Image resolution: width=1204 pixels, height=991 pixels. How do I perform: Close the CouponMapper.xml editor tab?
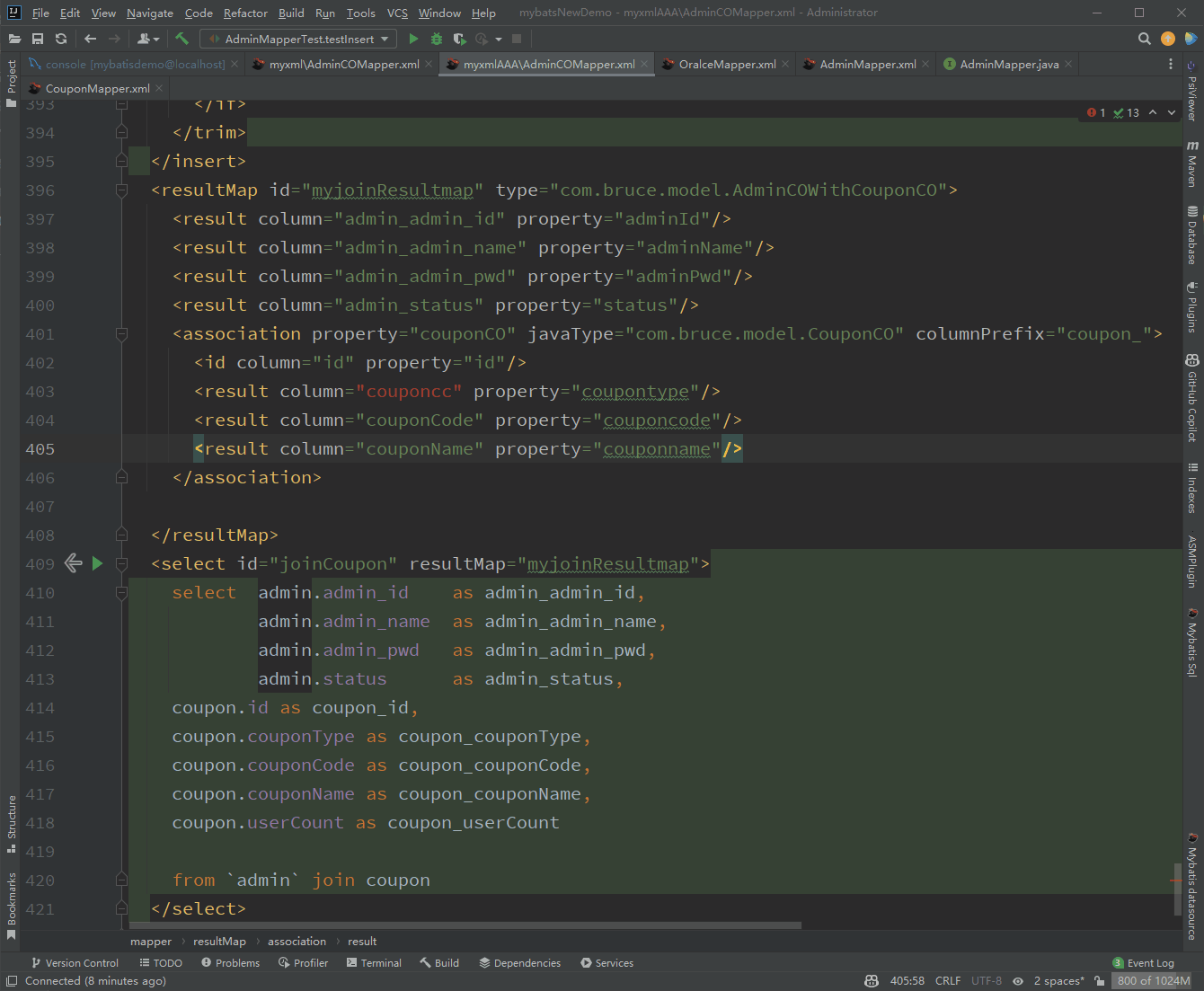click(159, 88)
